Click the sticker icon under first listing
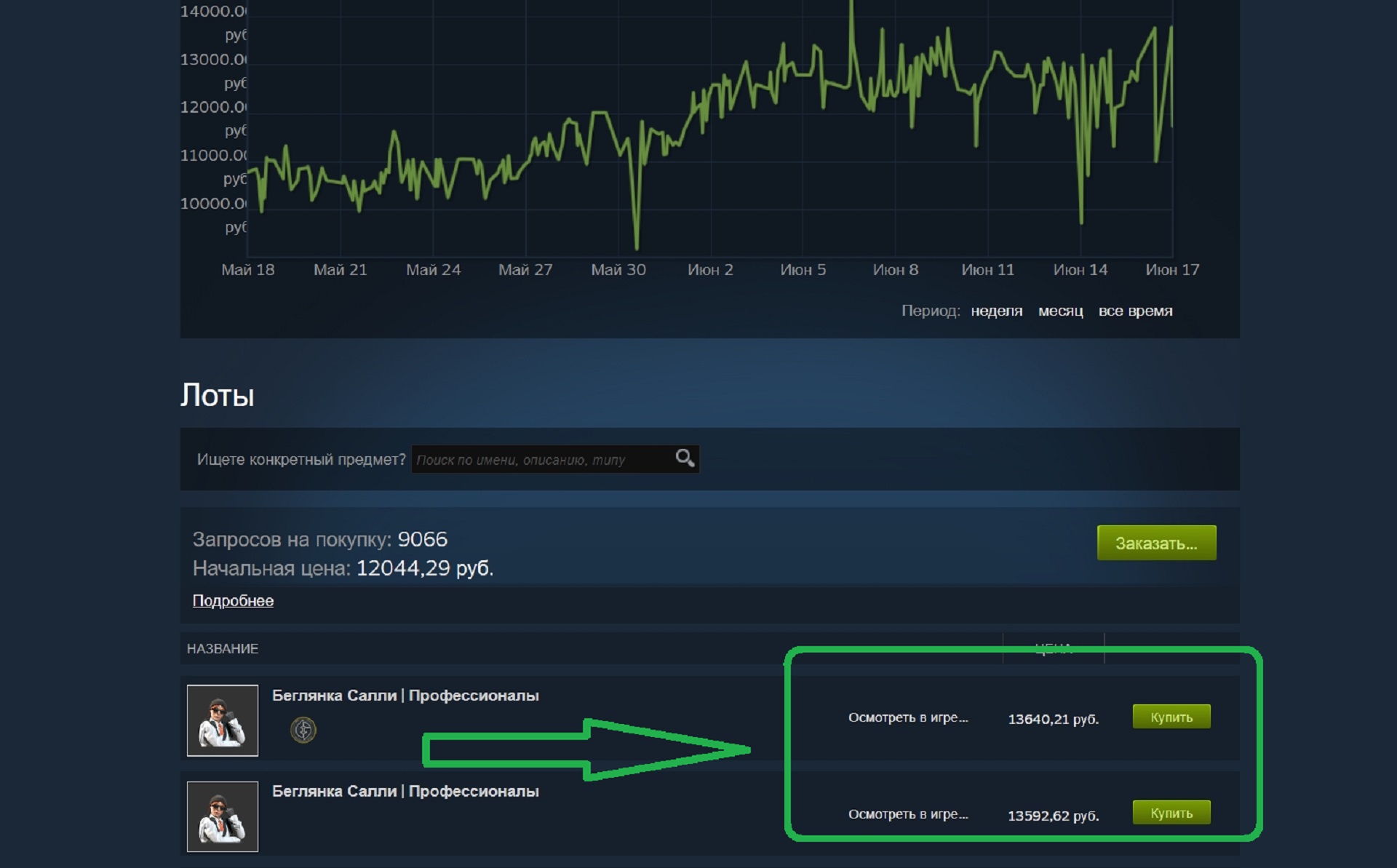 (x=303, y=730)
